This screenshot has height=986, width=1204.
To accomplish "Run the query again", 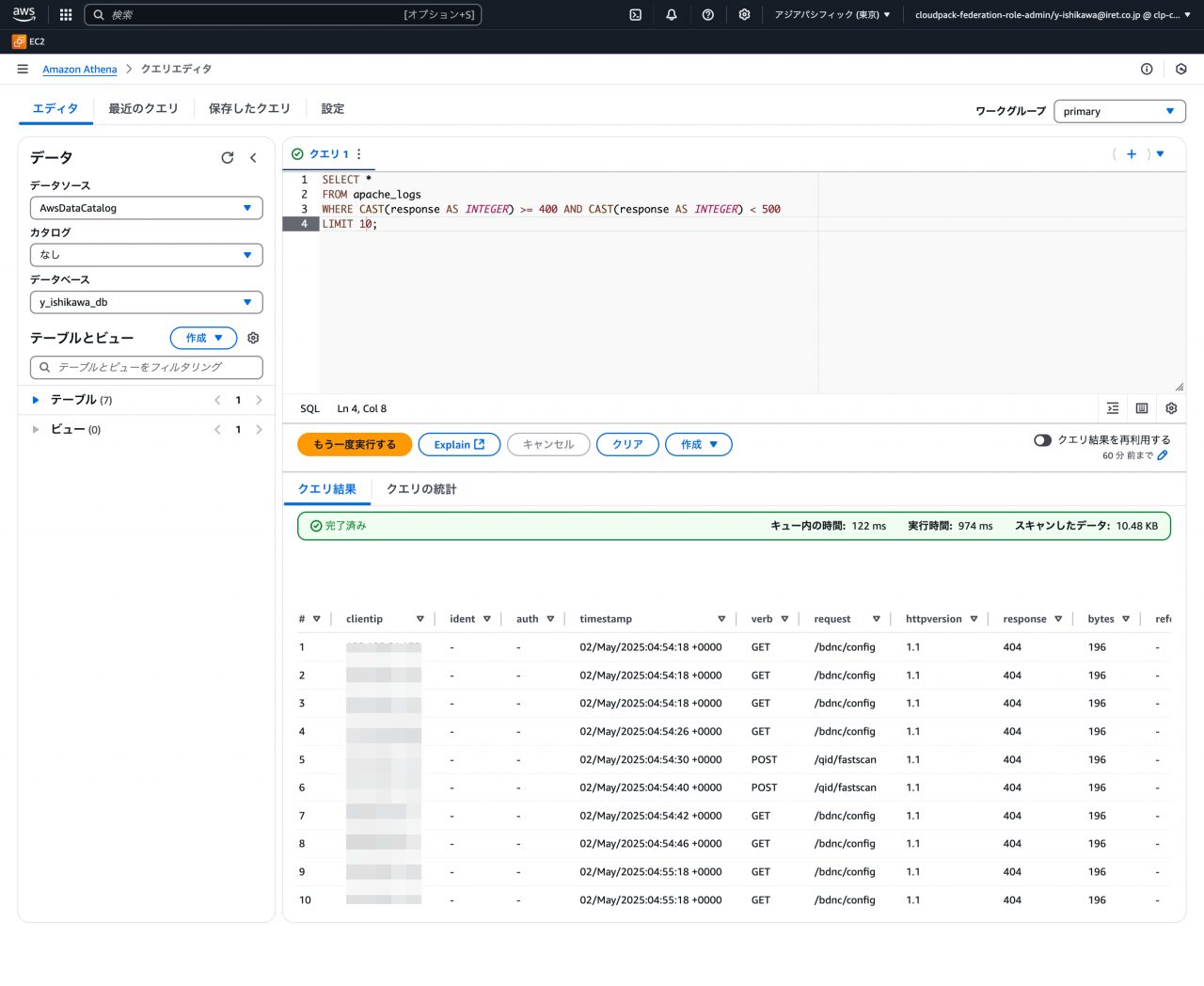I will tap(355, 444).
